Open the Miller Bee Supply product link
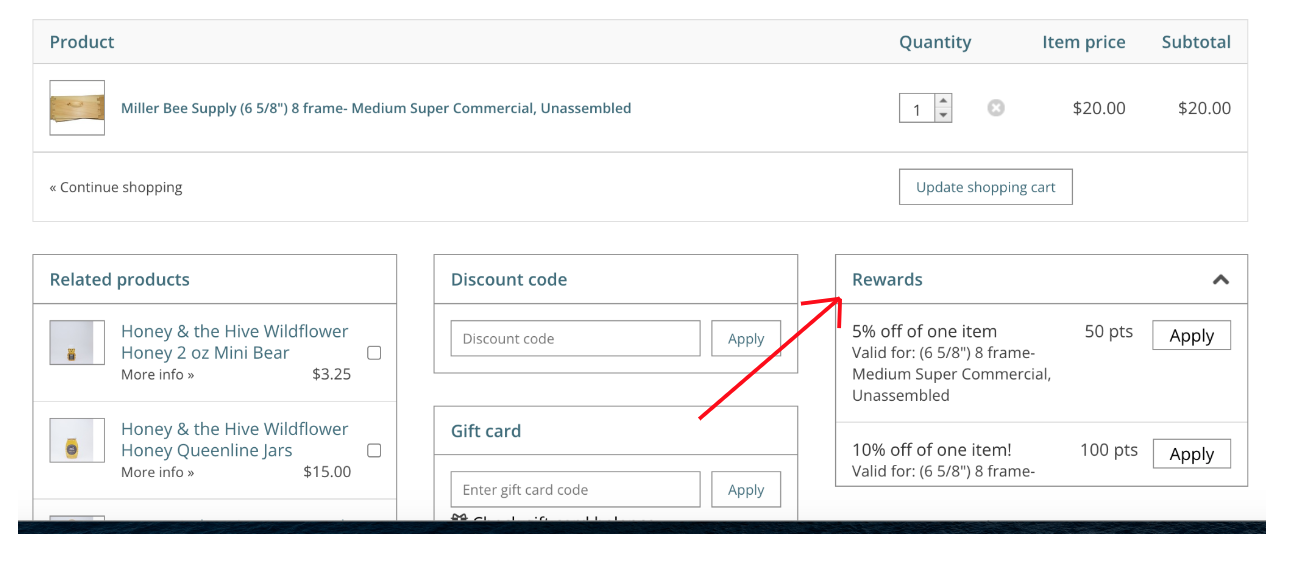The width and height of the screenshot is (1296, 562). (x=376, y=108)
